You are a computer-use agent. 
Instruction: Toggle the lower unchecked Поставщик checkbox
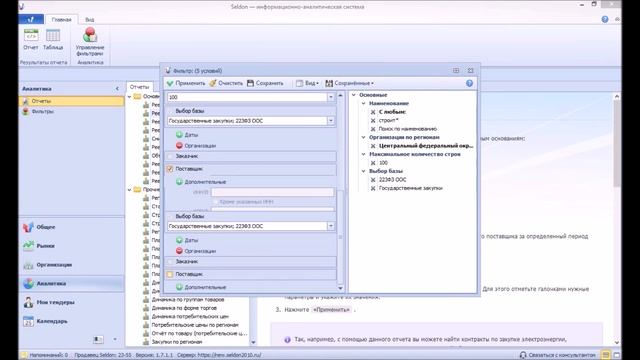[170, 274]
